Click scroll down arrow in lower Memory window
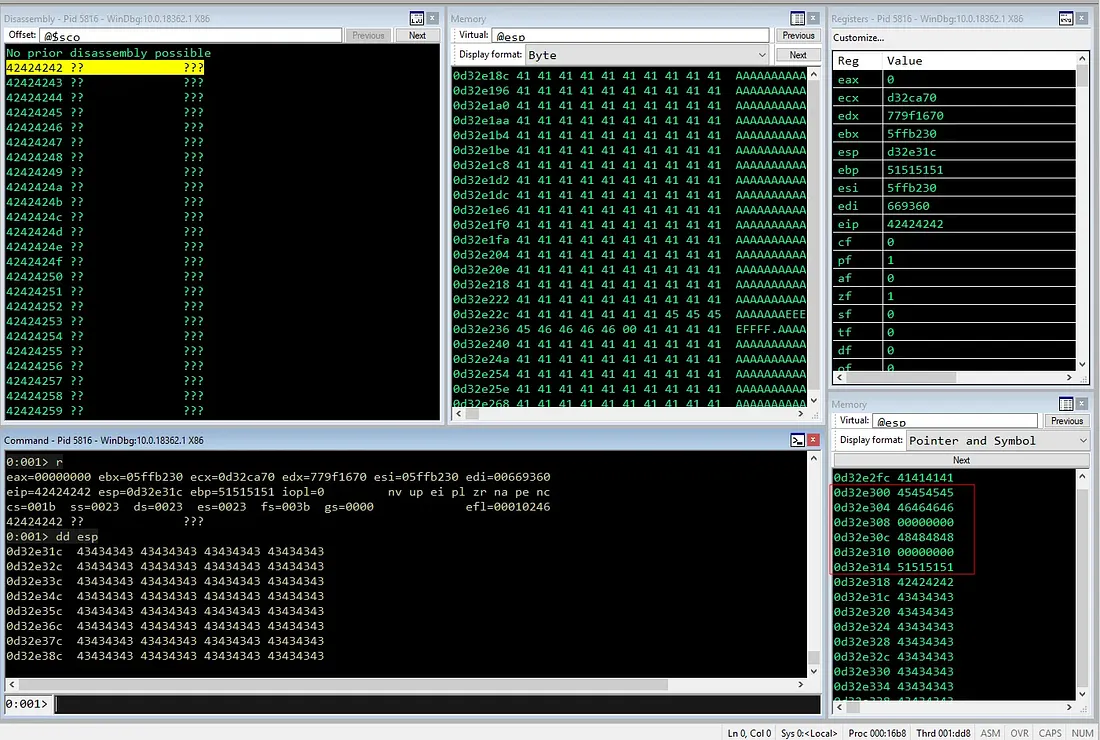Image resolution: width=1100 pixels, height=740 pixels. [x=1082, y=694]
